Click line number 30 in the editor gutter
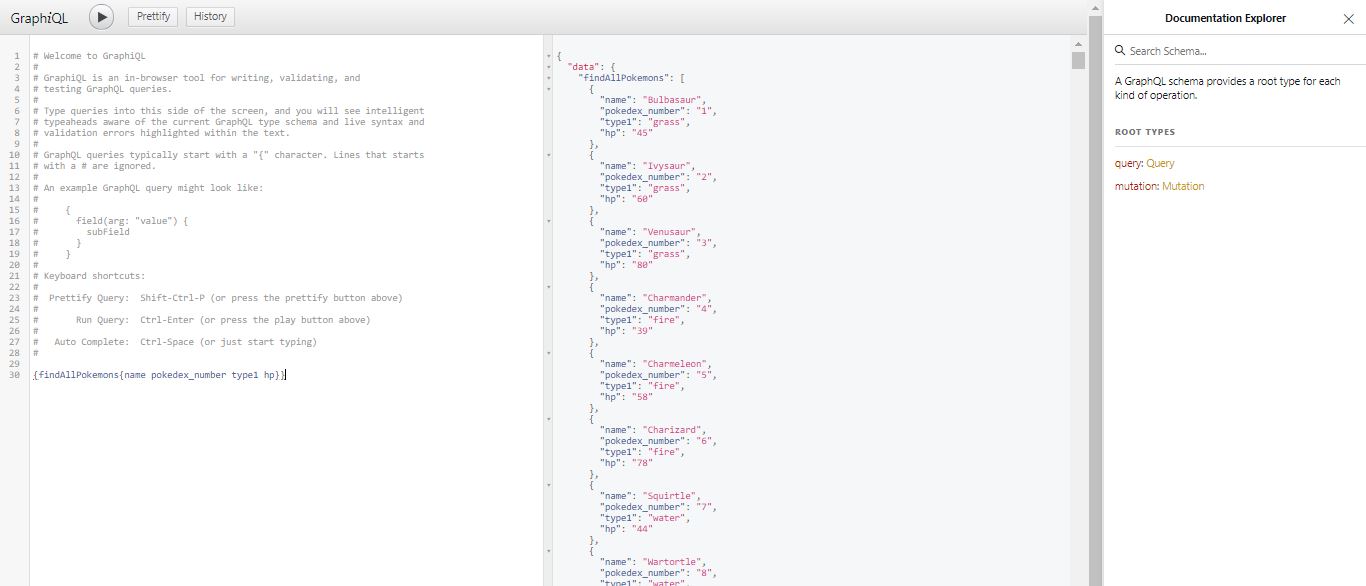Screen dimensions: 1366x586 (14, 375)
